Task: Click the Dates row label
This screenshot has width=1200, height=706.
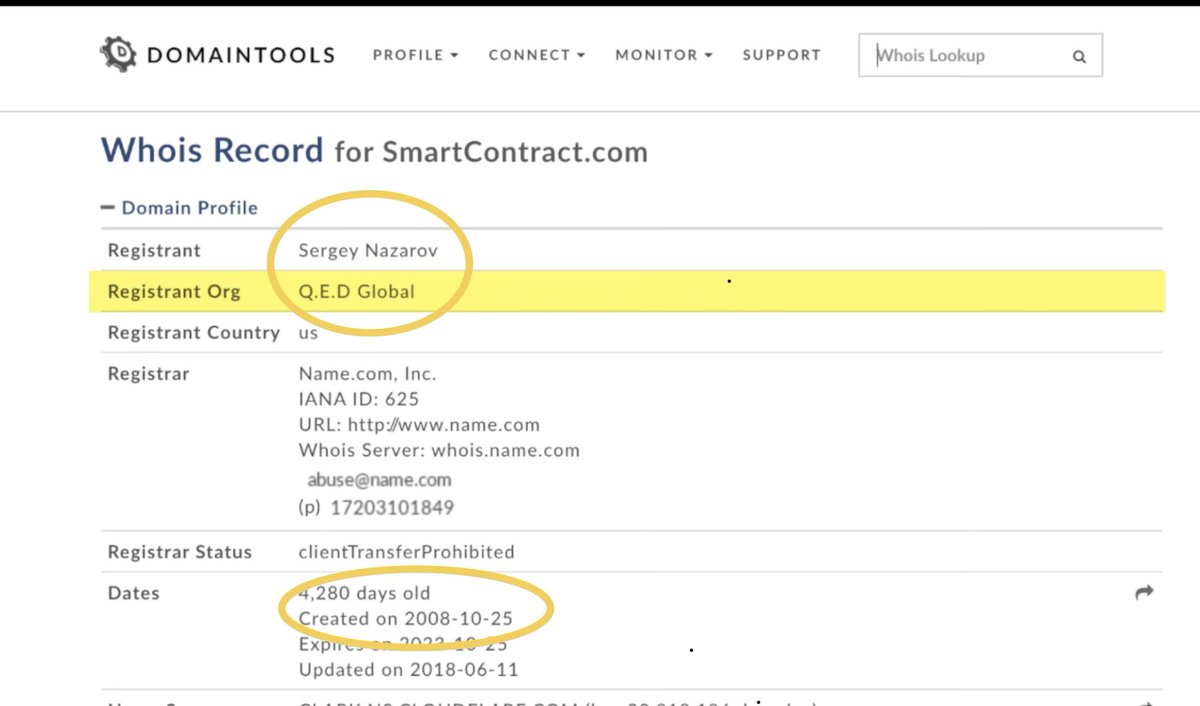Action: (134, 593)
